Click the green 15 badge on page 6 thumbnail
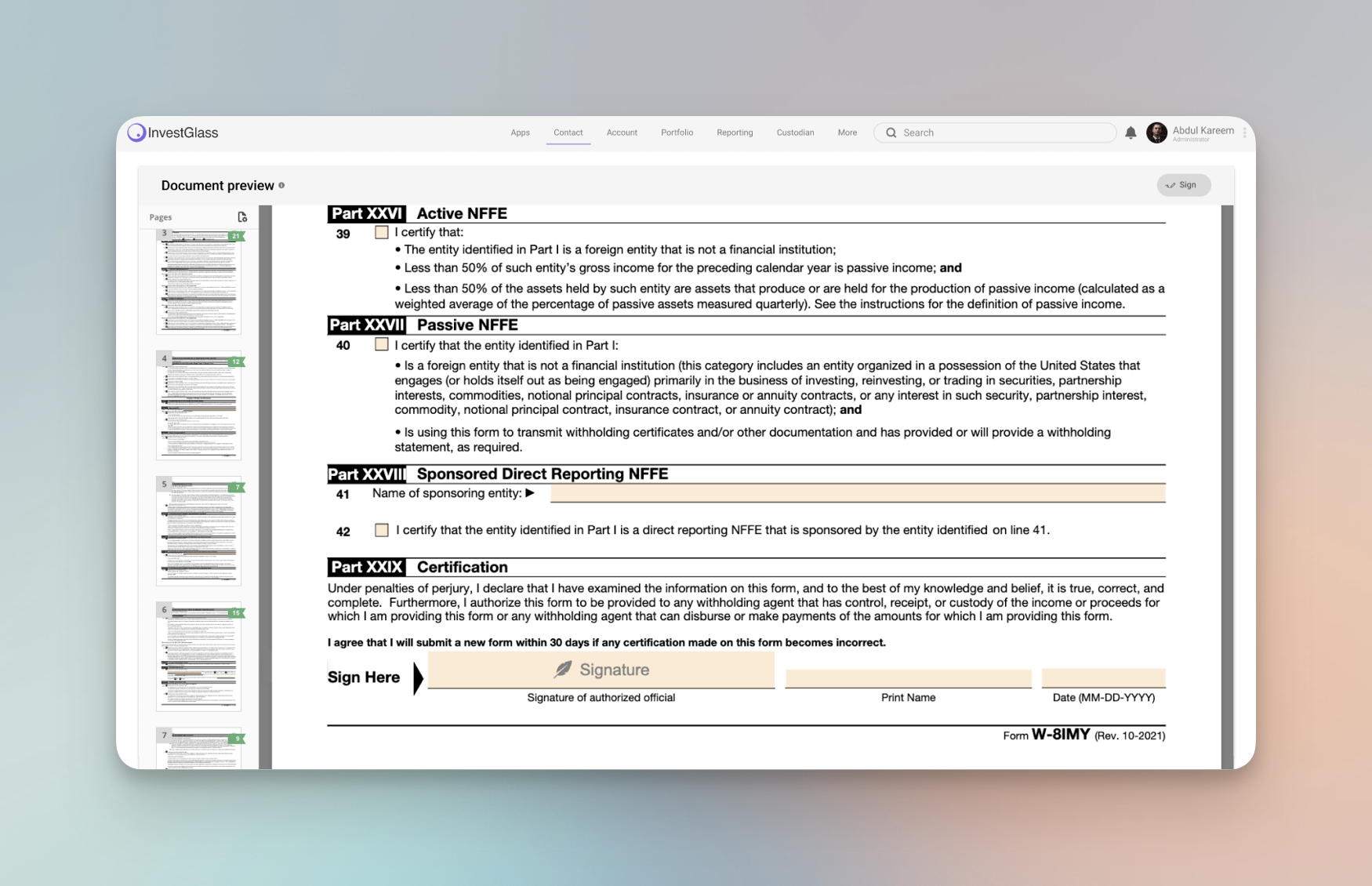This screenshot has height=886, width=1372. pyautogui.click(x=237, y=613)
